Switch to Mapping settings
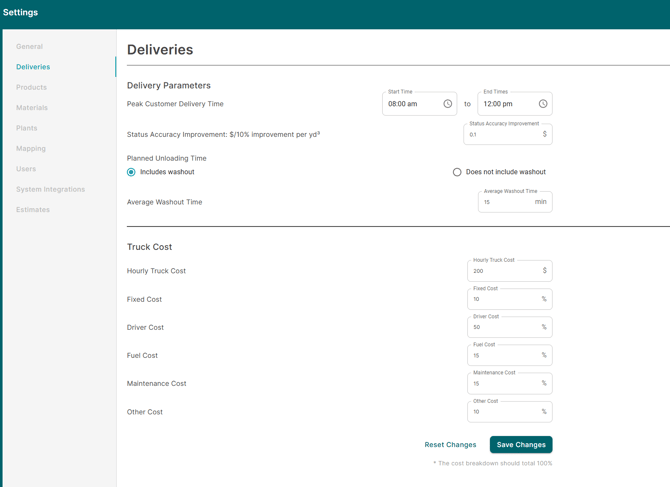 [x=31, y=149]
